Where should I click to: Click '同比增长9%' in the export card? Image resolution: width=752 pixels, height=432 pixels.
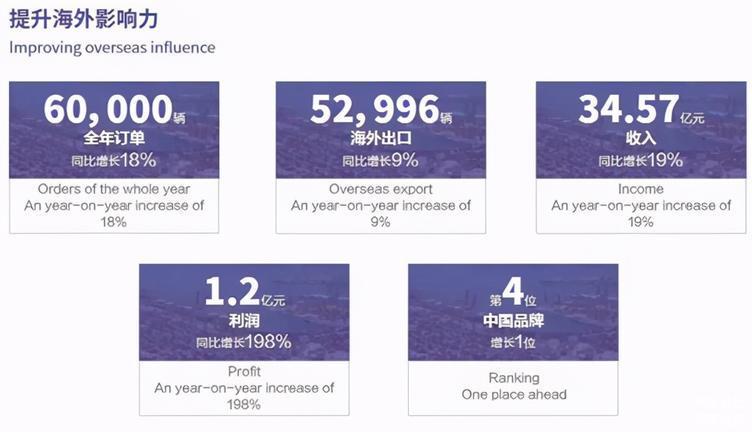pos(381,160)
